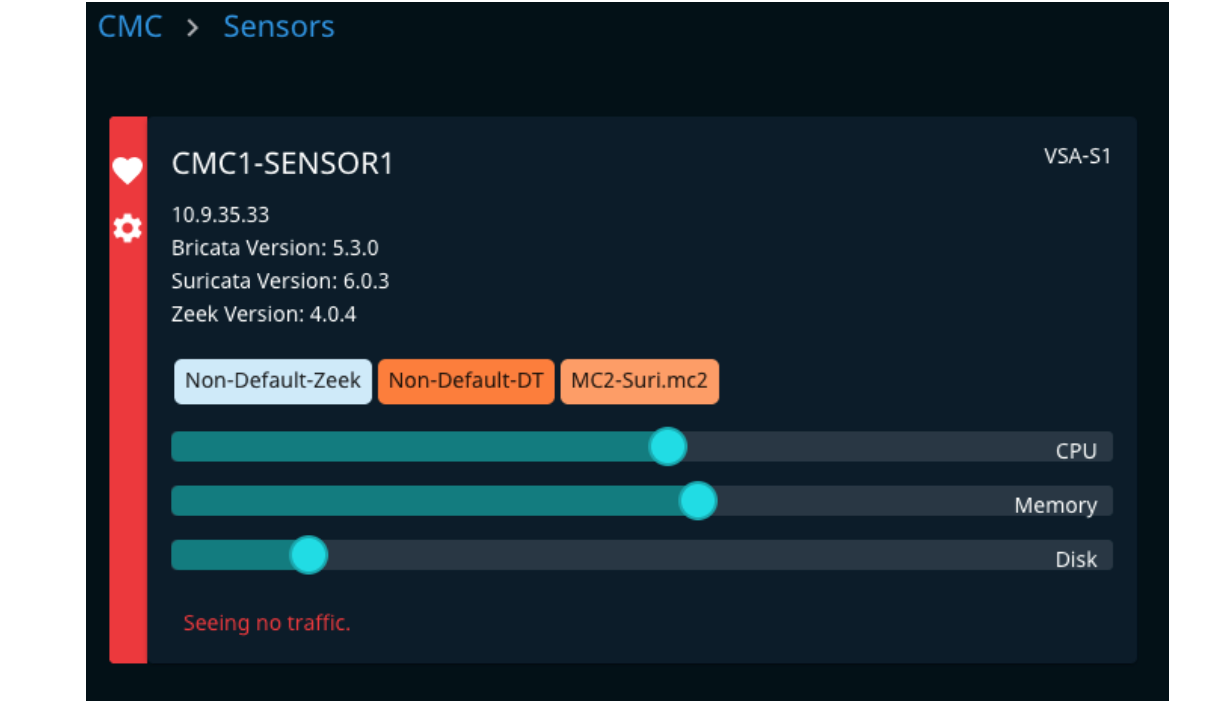Click the MC2-Suri.mc2 policy tag

pyautogui.click(x=639, y=381)
